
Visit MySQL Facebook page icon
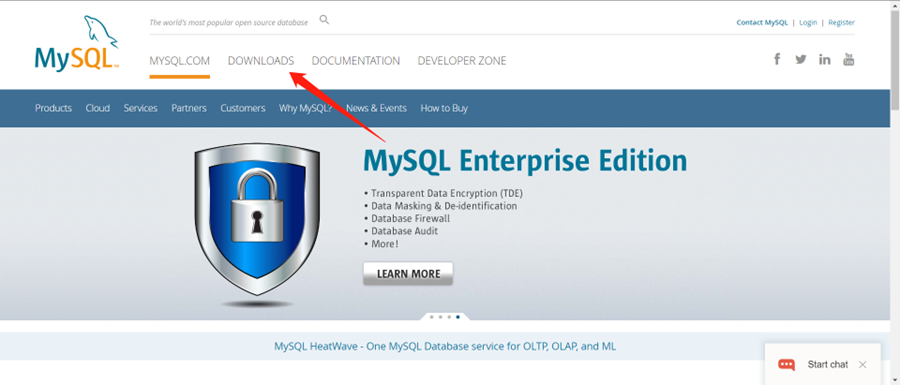[777, 59]
